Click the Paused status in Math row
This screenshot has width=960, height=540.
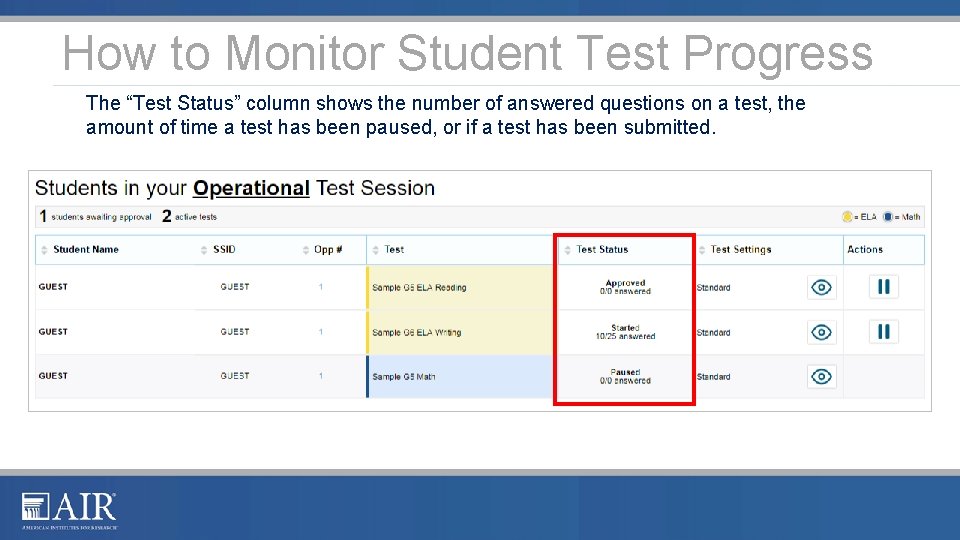625,376
